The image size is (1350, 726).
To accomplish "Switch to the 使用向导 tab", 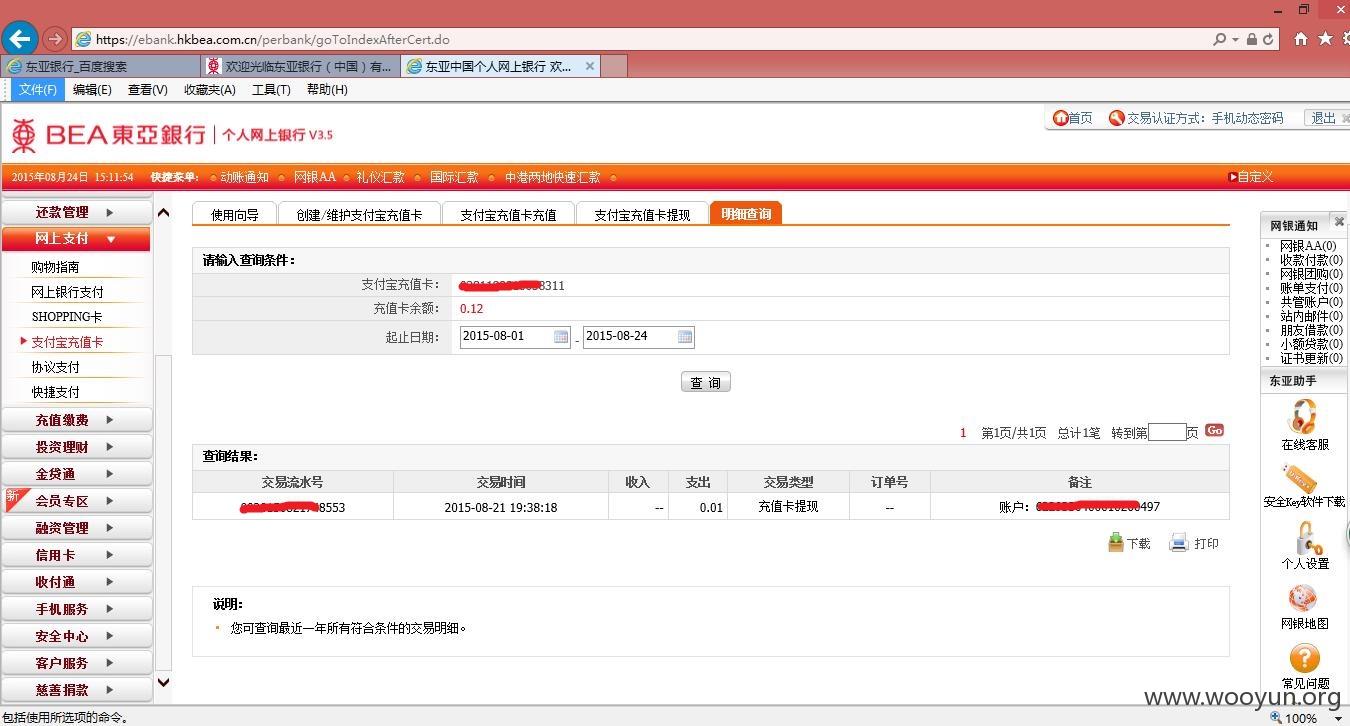I will coord(235,214).
